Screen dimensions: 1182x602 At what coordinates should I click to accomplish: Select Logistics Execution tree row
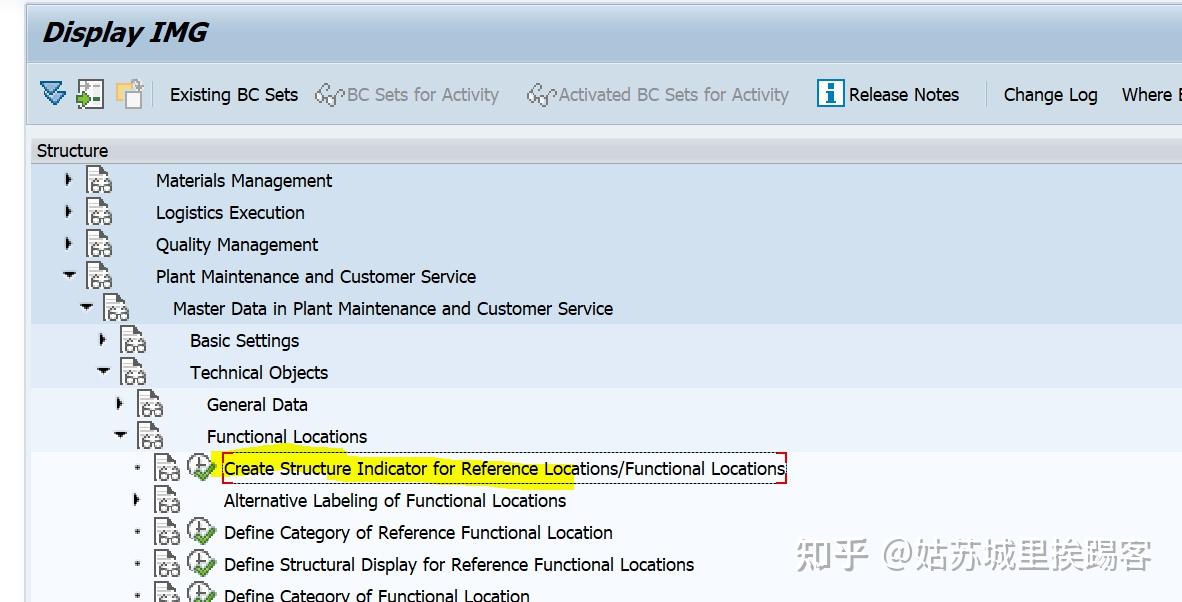[x=230, y=212]
